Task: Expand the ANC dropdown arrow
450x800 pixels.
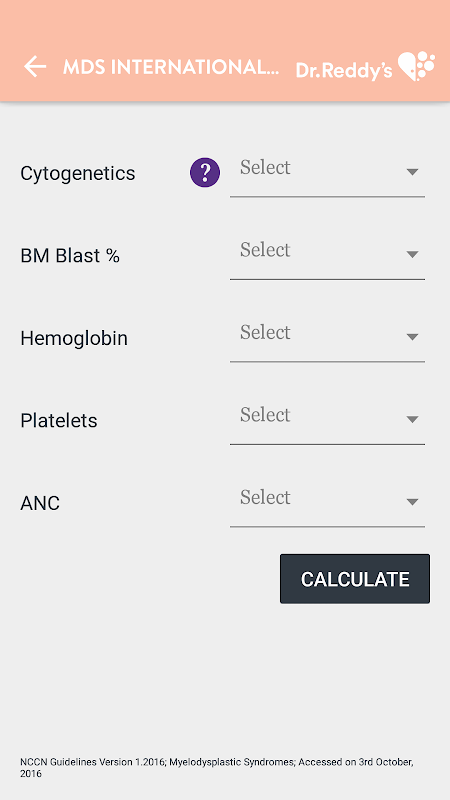Action: click(x=412, y=502)
